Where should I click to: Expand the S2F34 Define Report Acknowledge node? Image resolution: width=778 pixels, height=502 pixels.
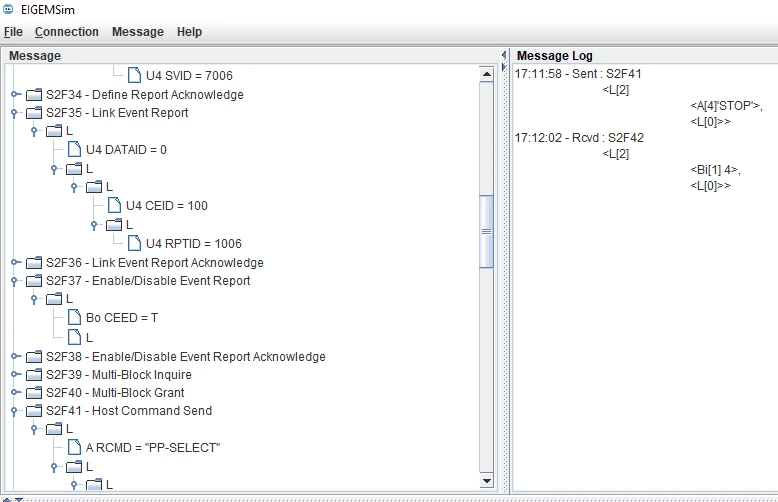point(15,95)
